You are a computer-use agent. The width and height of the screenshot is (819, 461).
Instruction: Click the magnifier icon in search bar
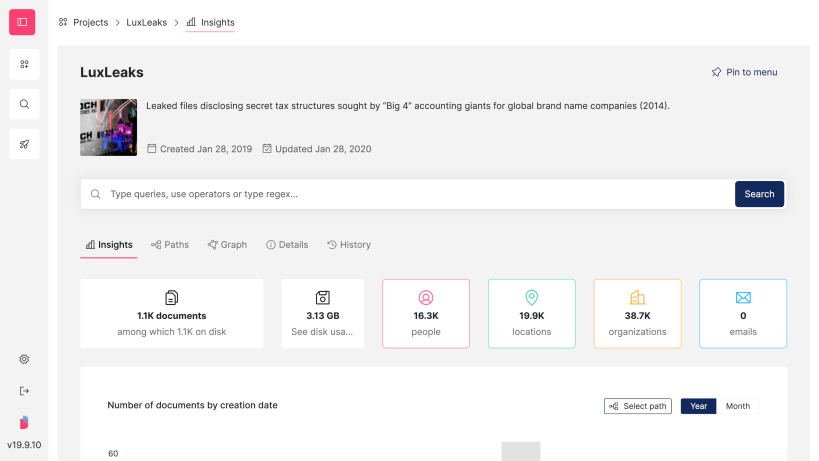(96, 194)
